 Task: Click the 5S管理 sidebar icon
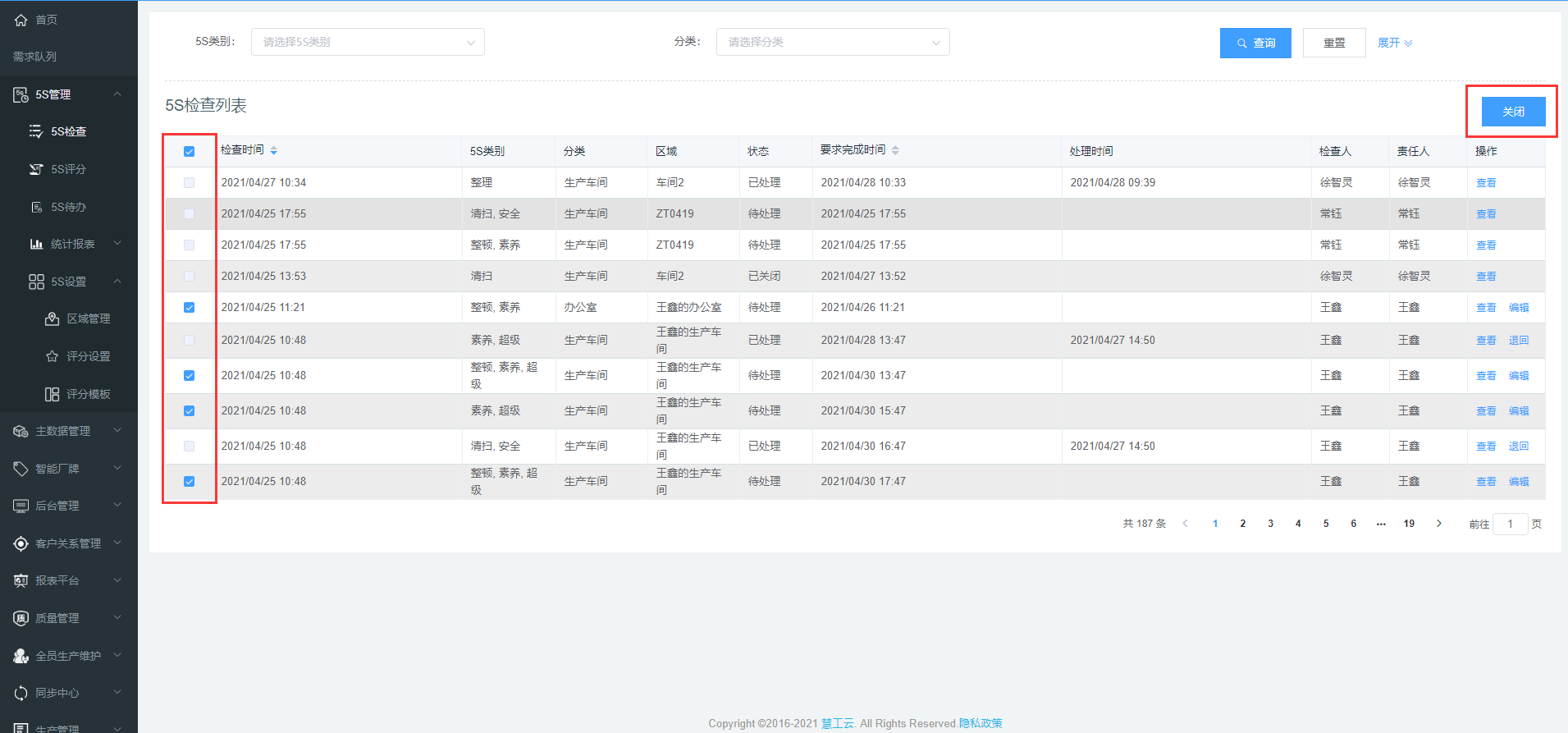coord(21,95)
